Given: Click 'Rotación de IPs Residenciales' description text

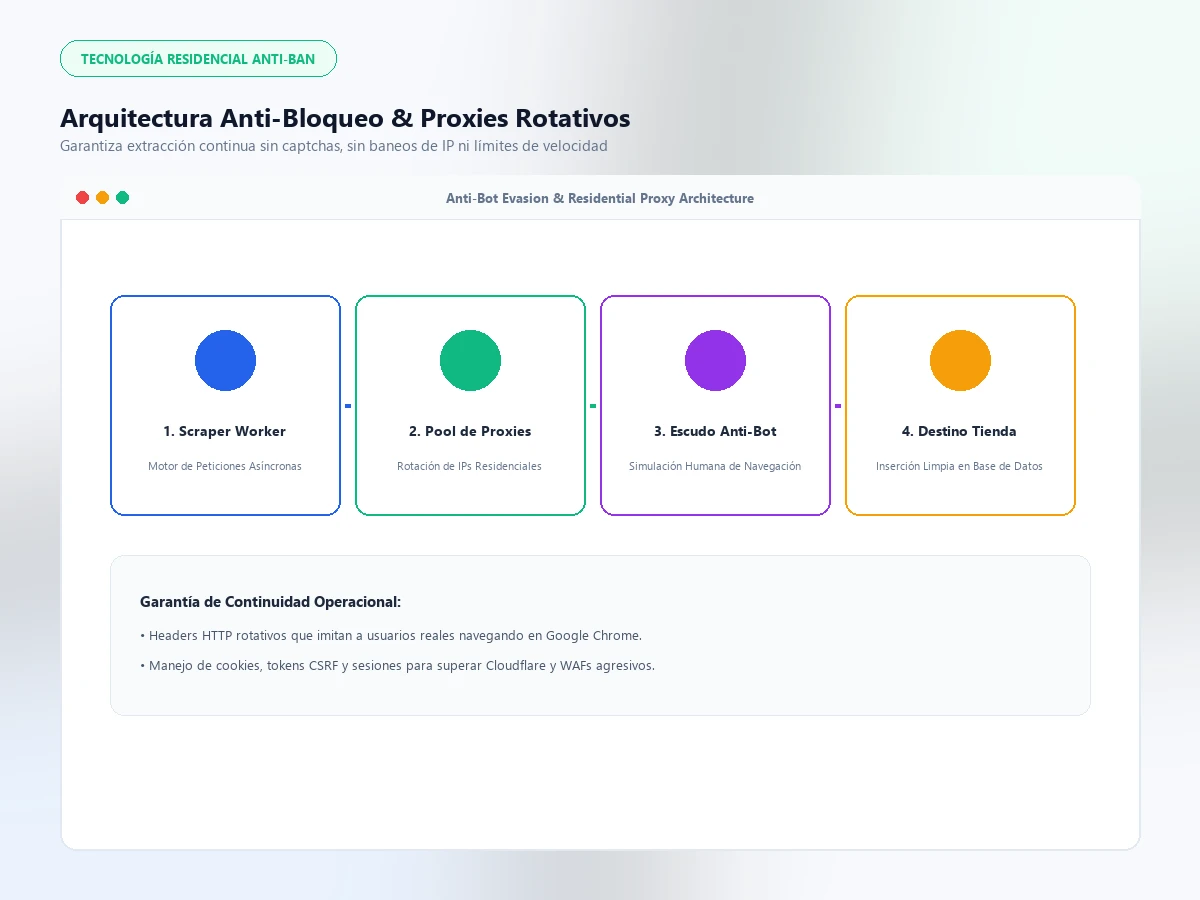Looking at the screenshot, I should coord(470,466).
